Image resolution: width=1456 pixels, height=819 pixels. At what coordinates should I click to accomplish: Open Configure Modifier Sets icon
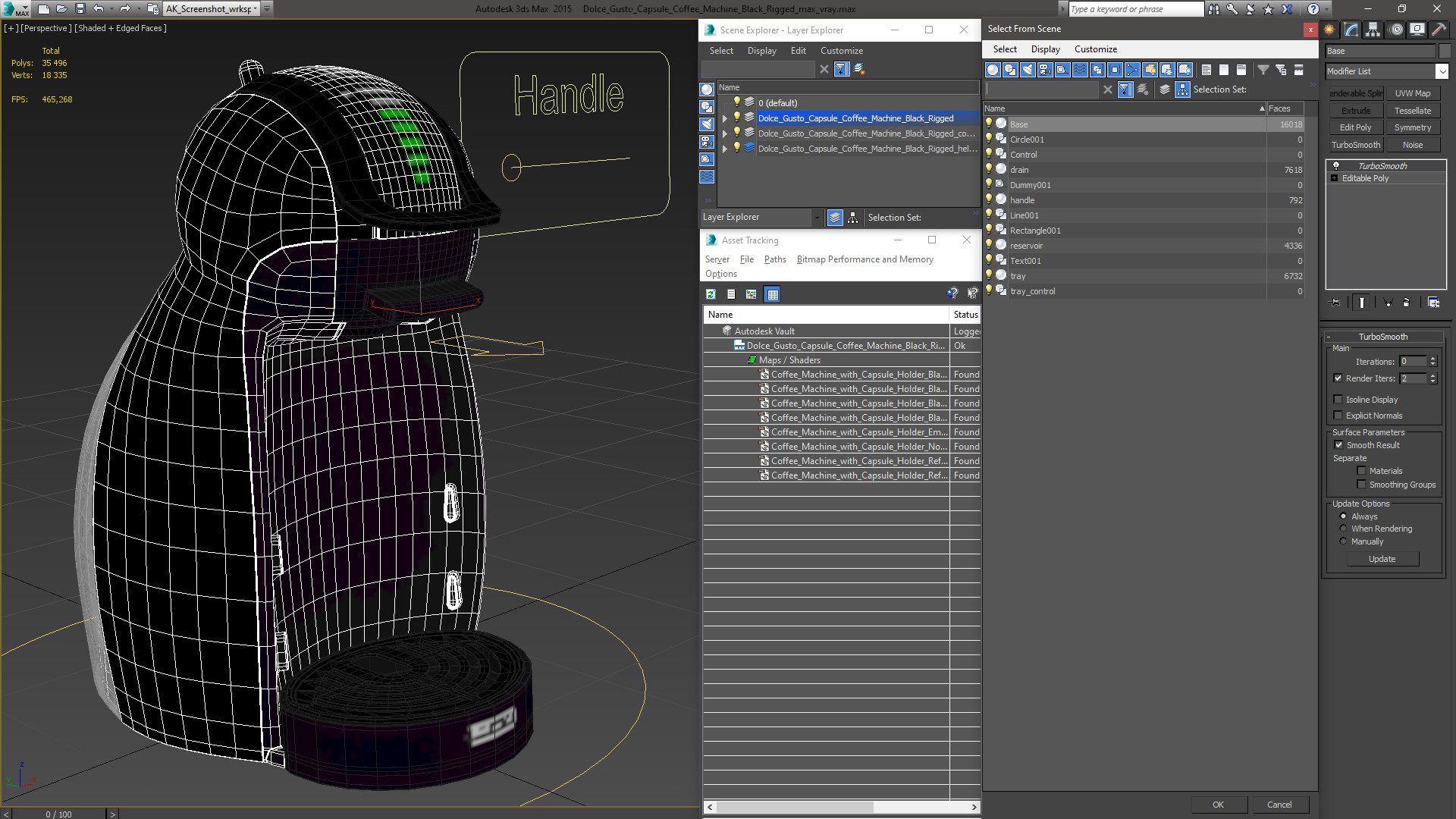tap(1433, 302)
